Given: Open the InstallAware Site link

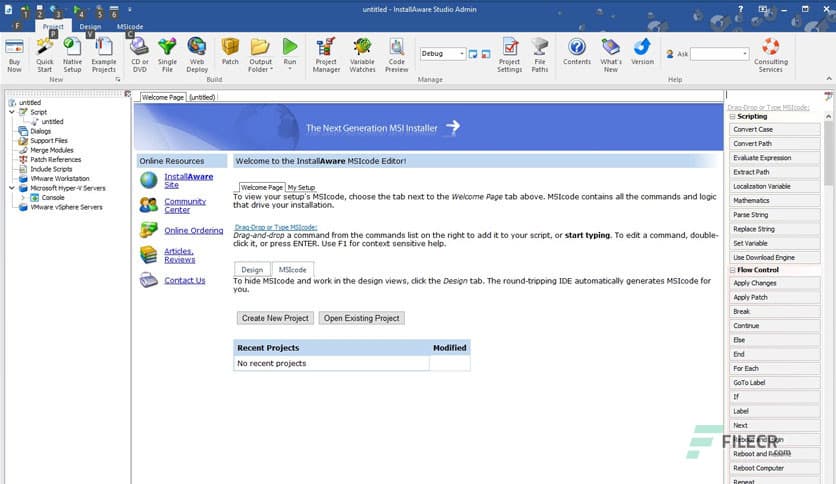Looking at the screenshot, I should click(188, 180).
